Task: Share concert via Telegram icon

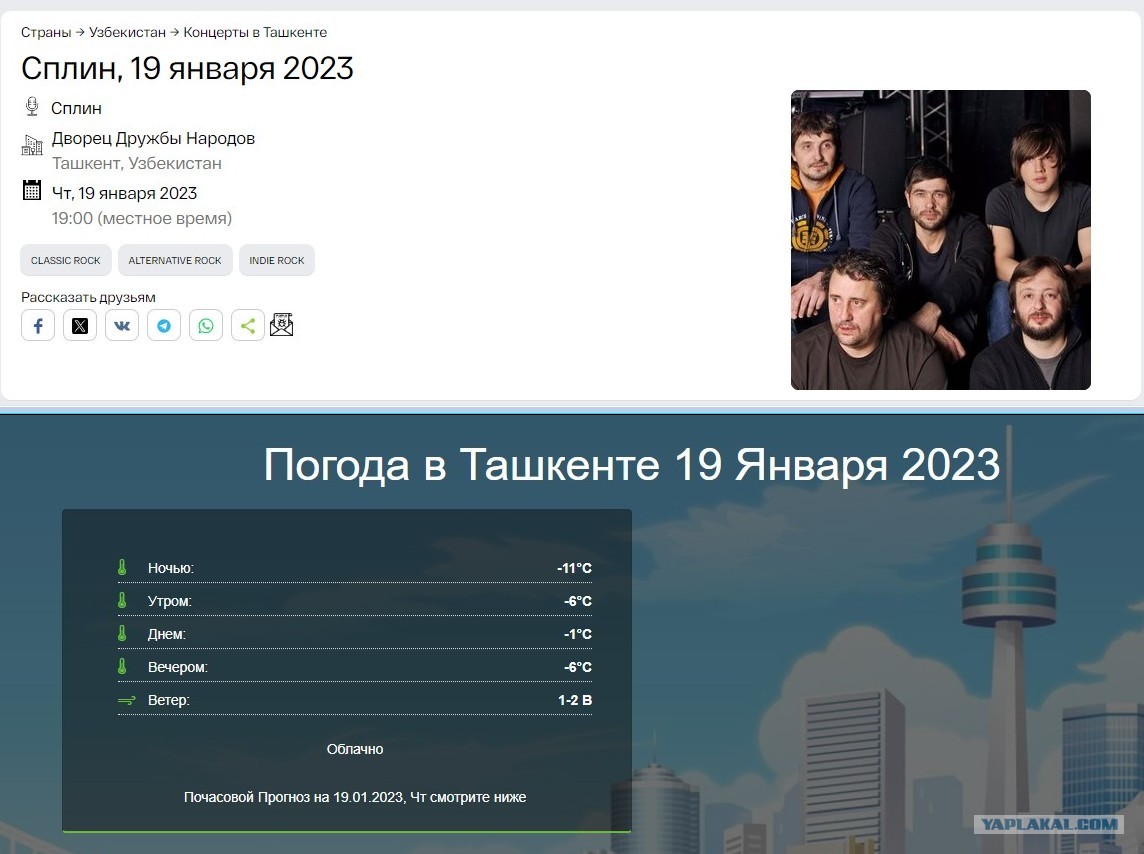Action: pyautogui.click(x=164, y=325)
